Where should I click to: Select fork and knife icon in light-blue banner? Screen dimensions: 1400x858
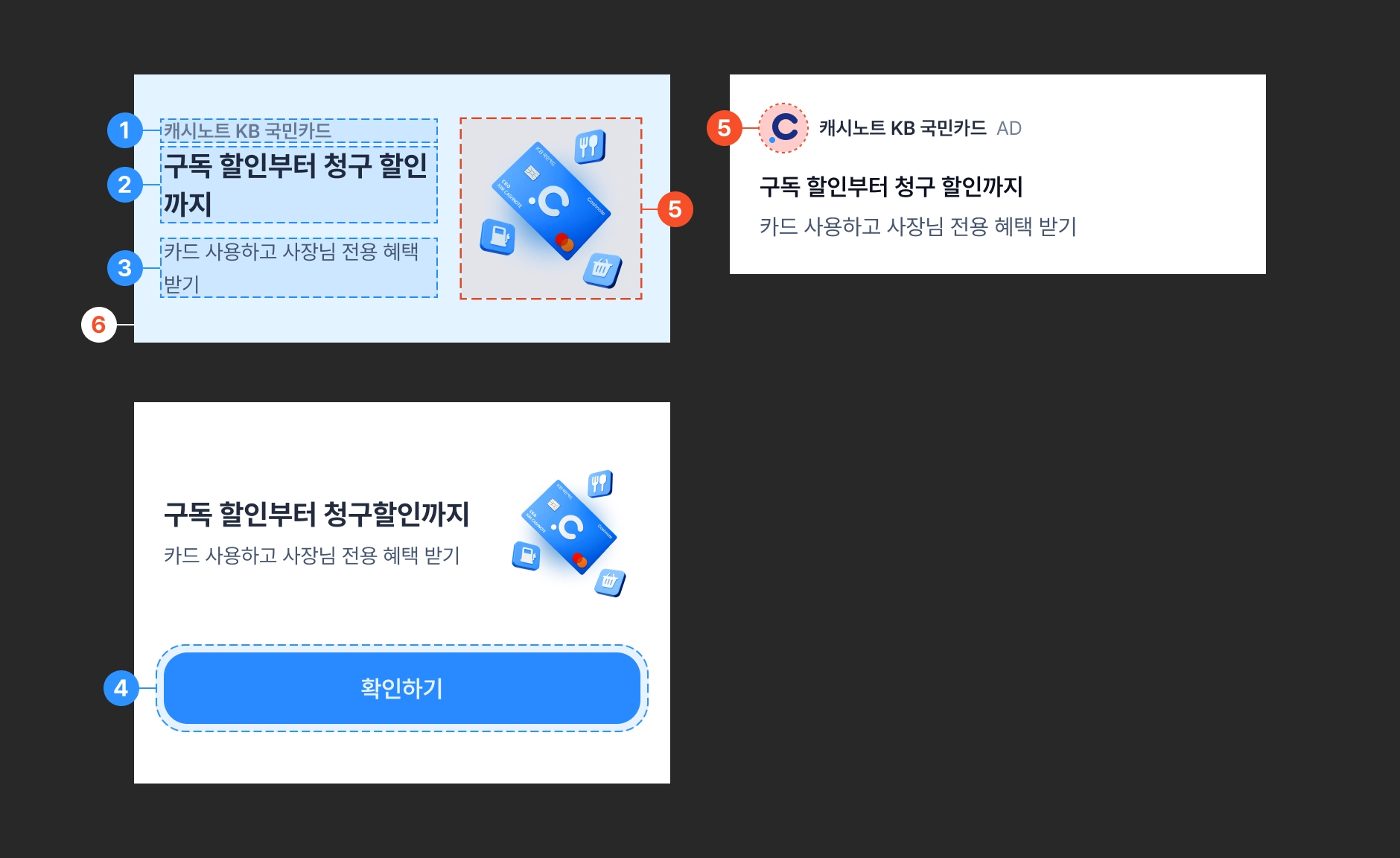(x=591, y=146)
